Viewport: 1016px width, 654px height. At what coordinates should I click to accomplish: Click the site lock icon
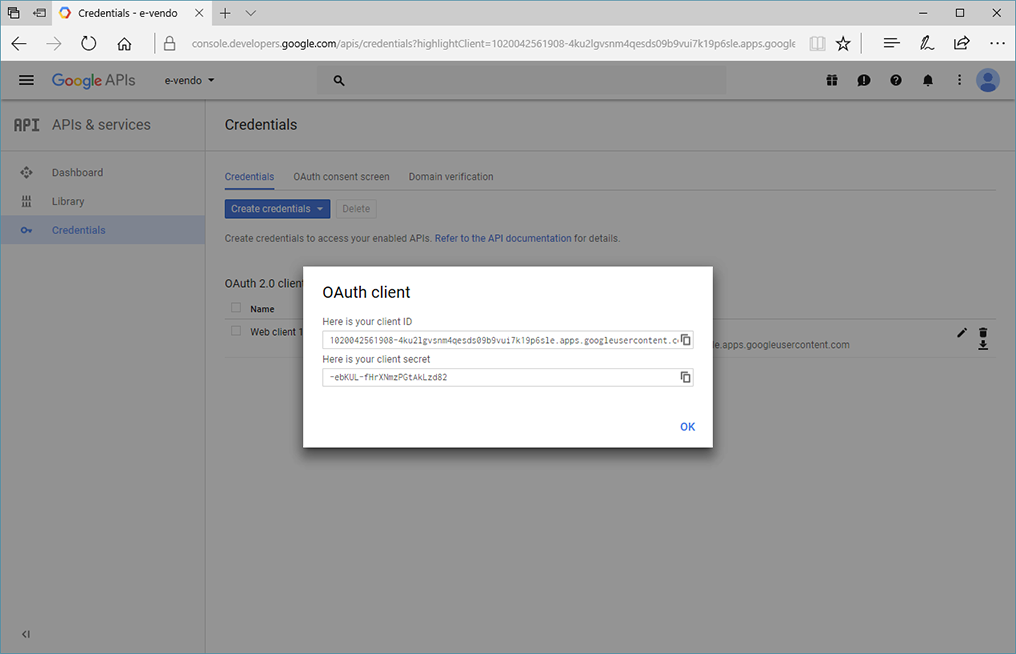[169, 43]
